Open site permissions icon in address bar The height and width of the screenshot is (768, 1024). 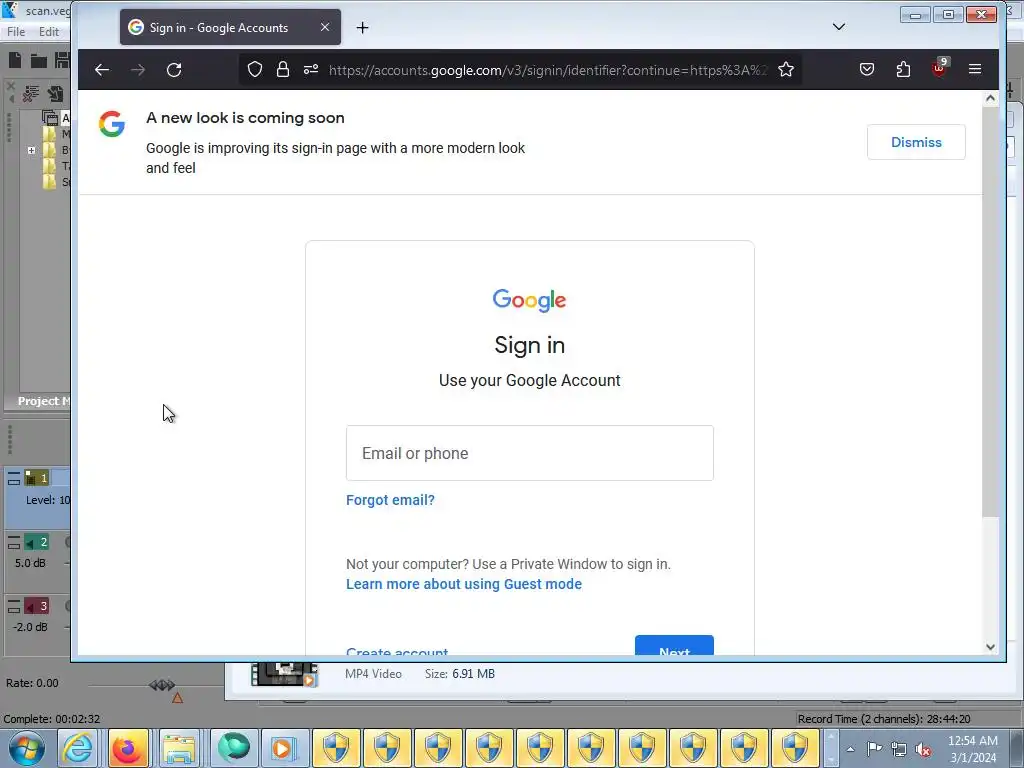pos(311,69)
